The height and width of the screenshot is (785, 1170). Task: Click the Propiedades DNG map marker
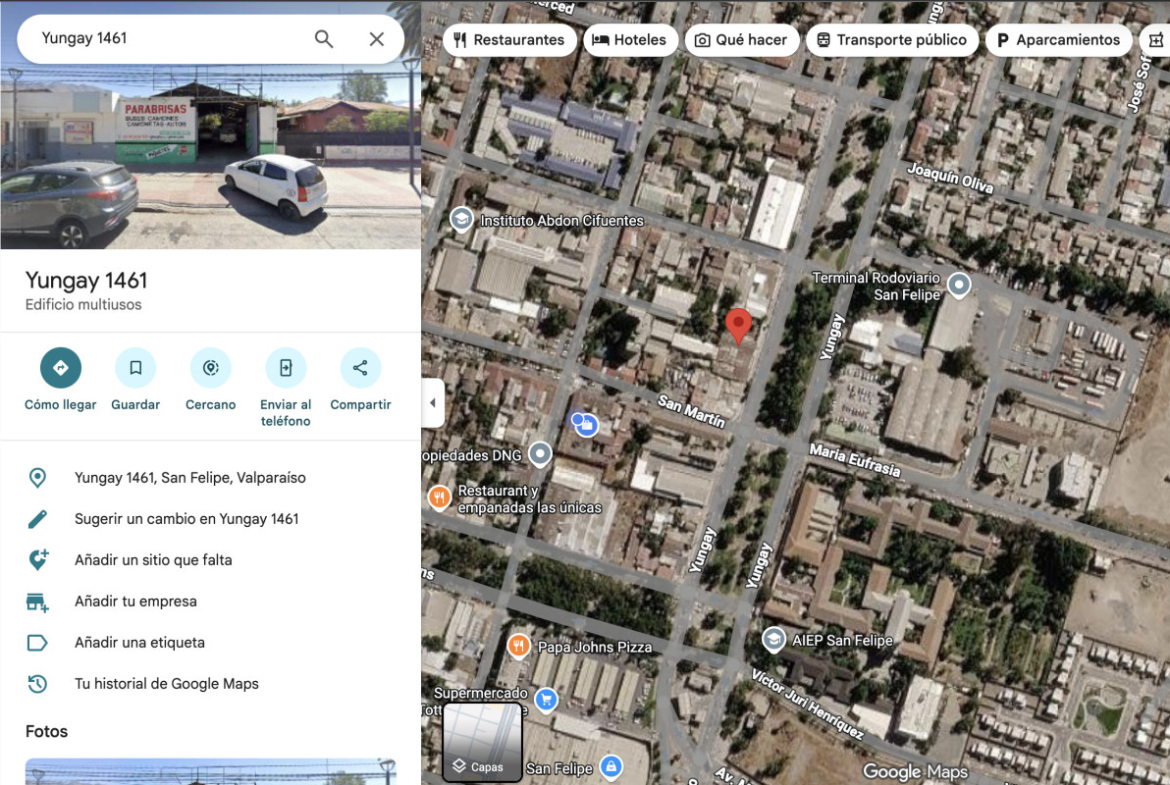click(x=540, y=454)
